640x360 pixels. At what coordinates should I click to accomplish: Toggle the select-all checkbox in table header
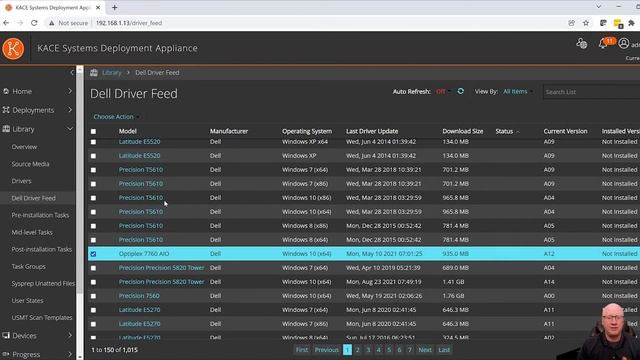click(x=93, y=131)
